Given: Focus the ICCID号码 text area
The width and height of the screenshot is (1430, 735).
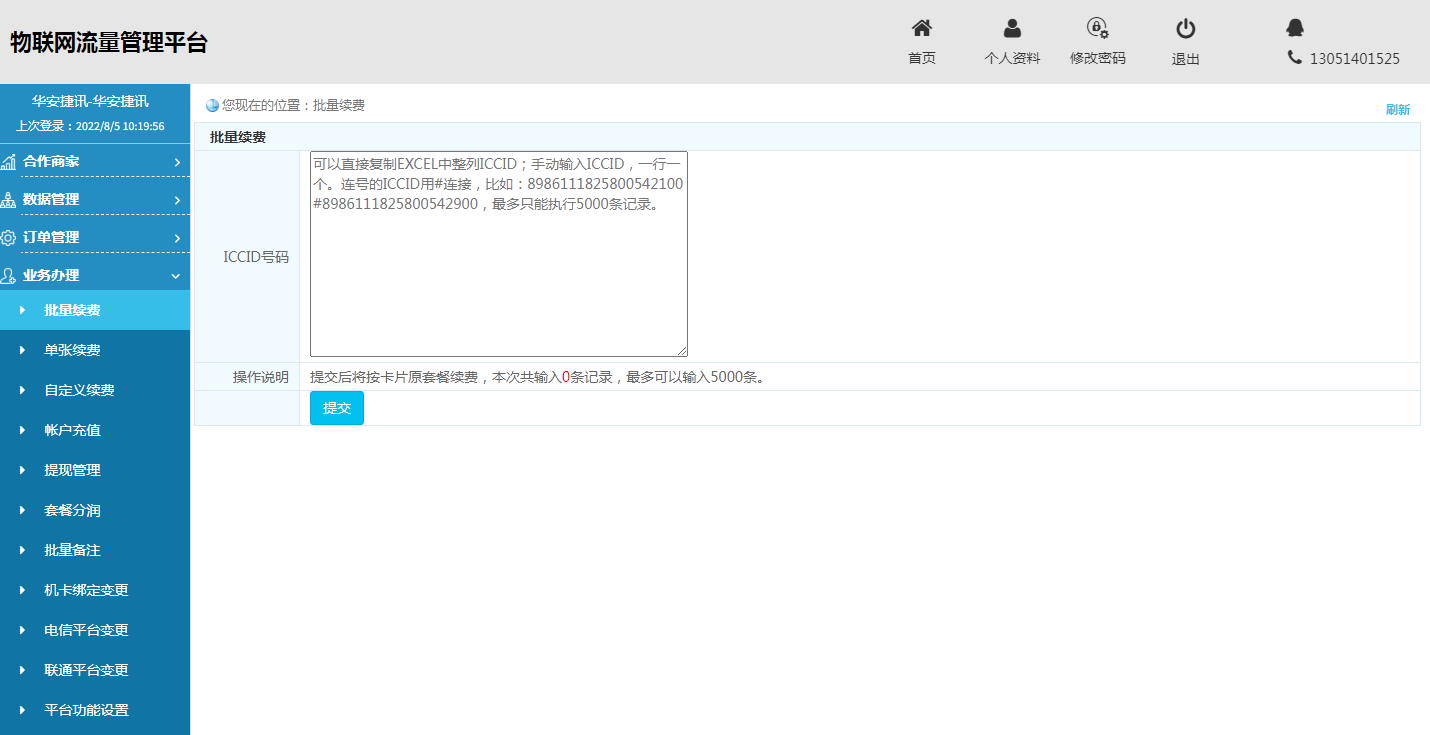Looking at the screenshot, I should pyautogui.click(x=499, y=254).
